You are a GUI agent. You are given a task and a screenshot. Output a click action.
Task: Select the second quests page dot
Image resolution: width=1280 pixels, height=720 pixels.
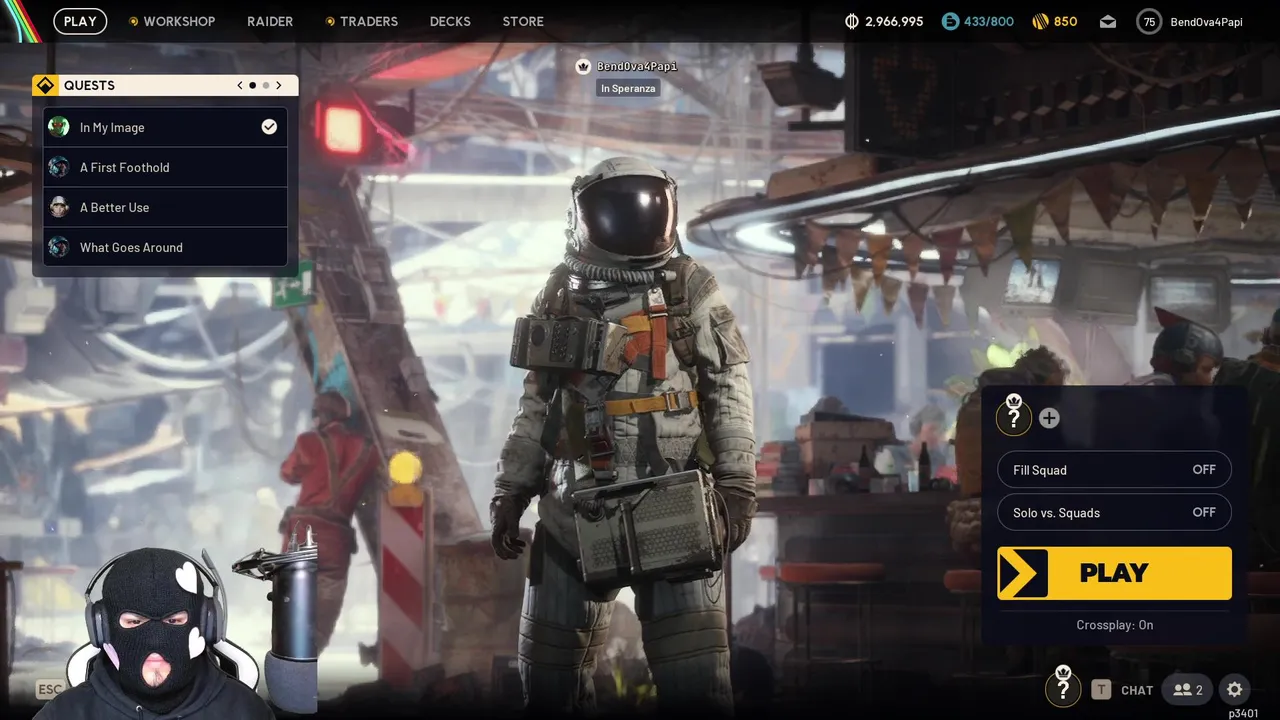266,85
